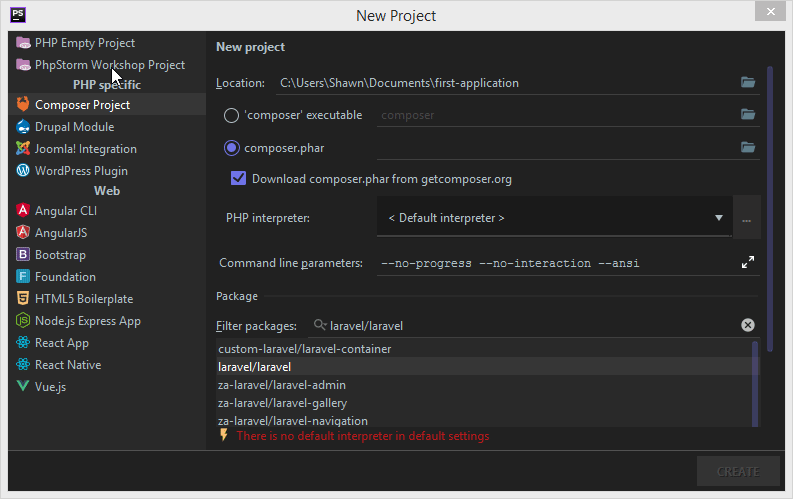Click the HTML5 Boilerplate icon

point(23,298)
